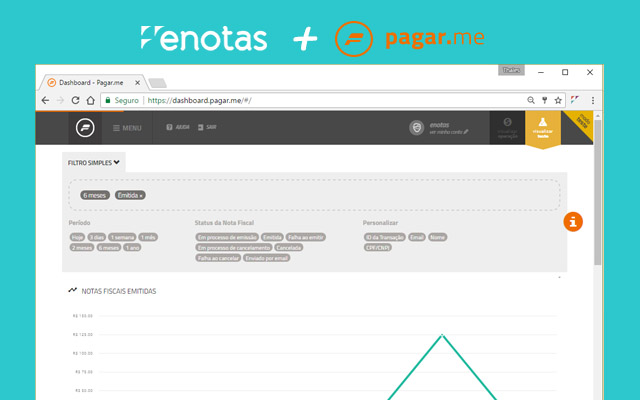Click the active '6 meses' filter tag
The width and height of the screenshot is (640, 400).
click(95, 195)
